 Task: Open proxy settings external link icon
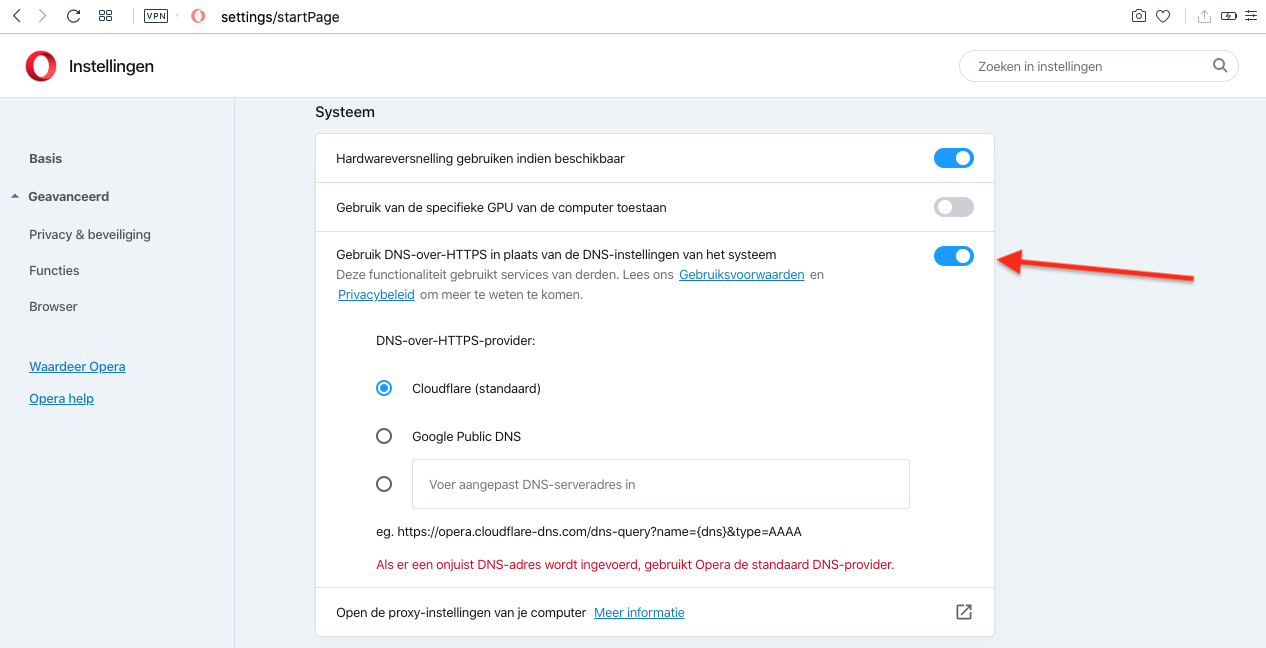coord(964,612)
